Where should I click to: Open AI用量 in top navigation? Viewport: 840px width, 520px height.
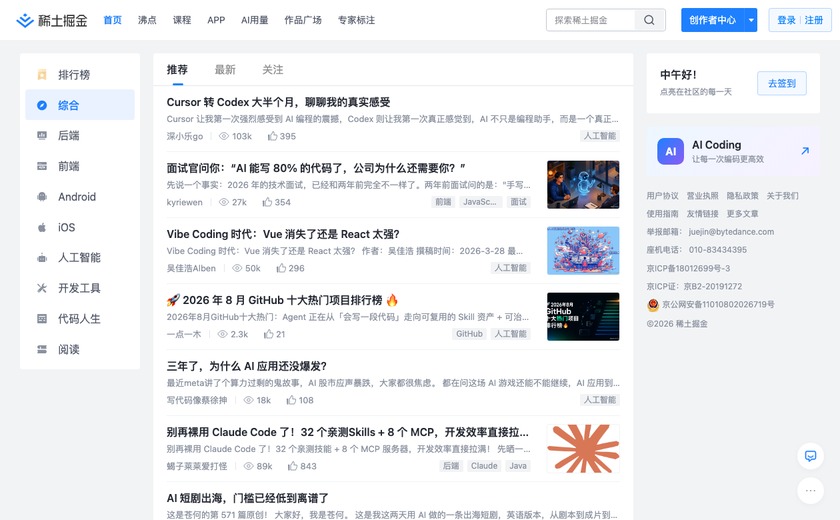pyautogui.click(x=254, y=20)
